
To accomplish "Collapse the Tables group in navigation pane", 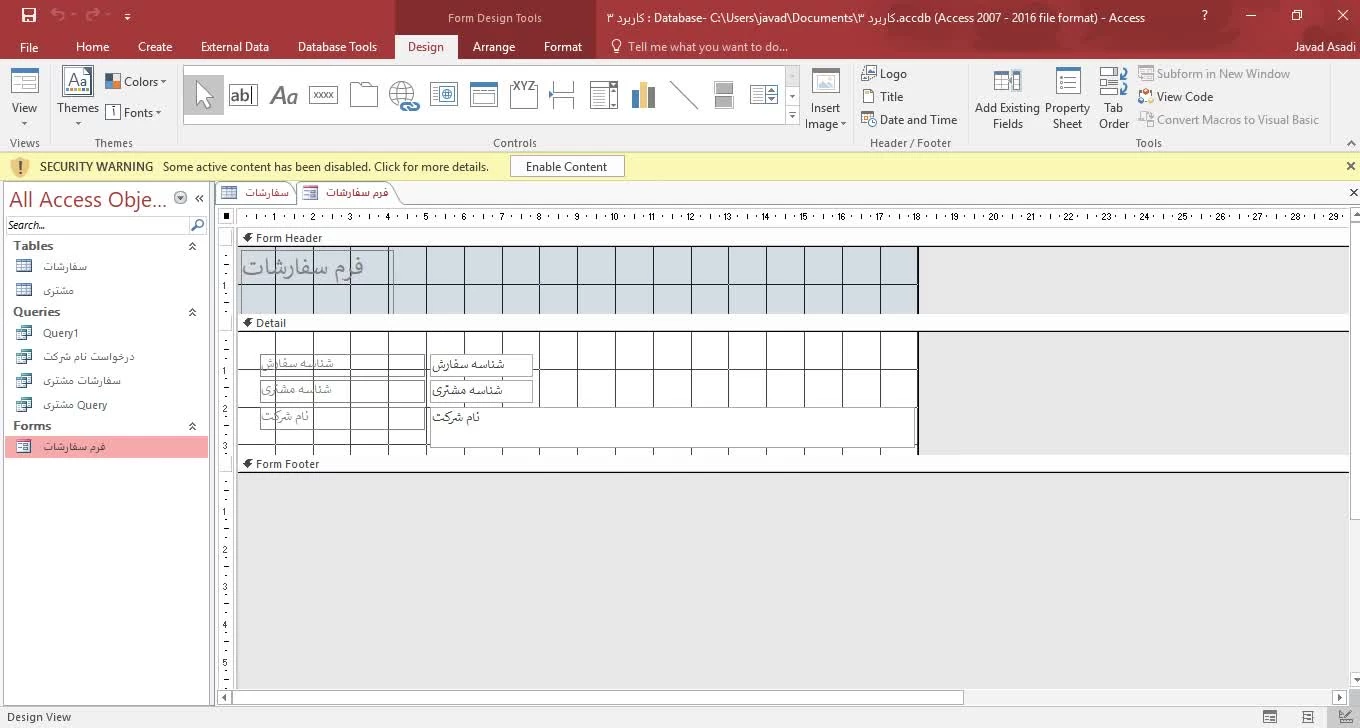I will point(192,246).
